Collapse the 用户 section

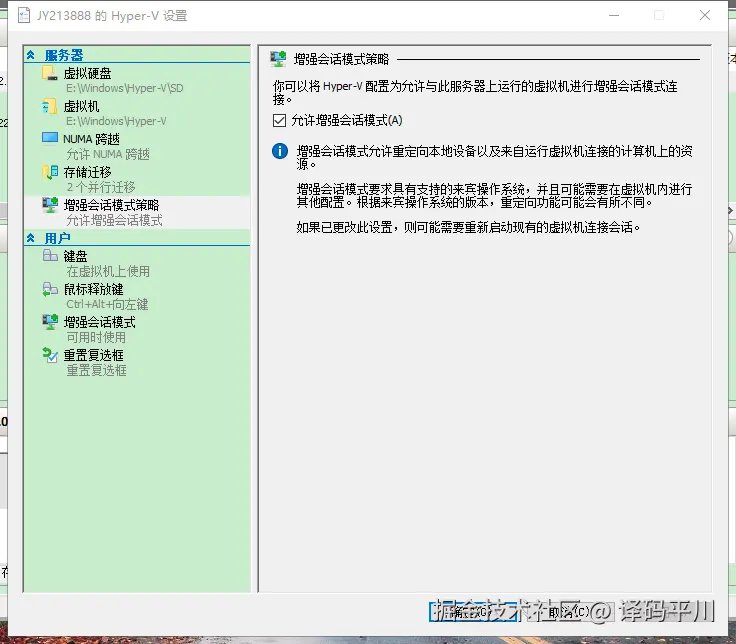(31, 238)
